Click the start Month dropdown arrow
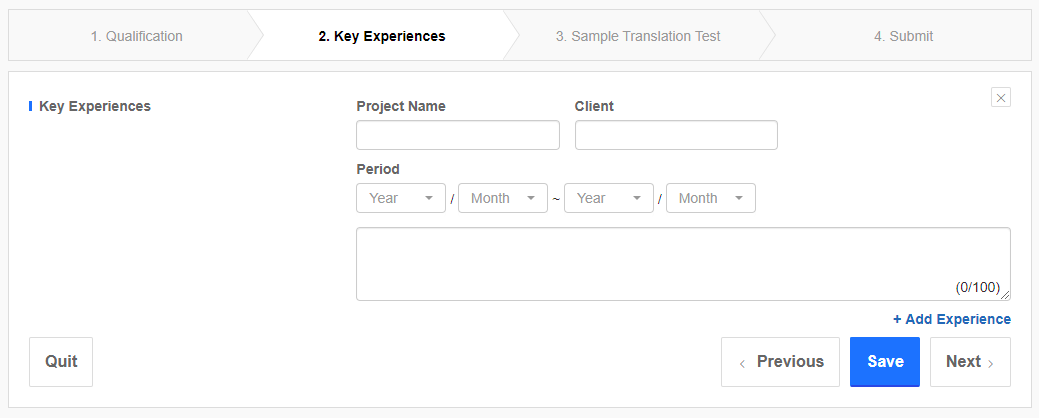Screen dimensions: 1039x418 pyautogui.click(x=531, y=198)
